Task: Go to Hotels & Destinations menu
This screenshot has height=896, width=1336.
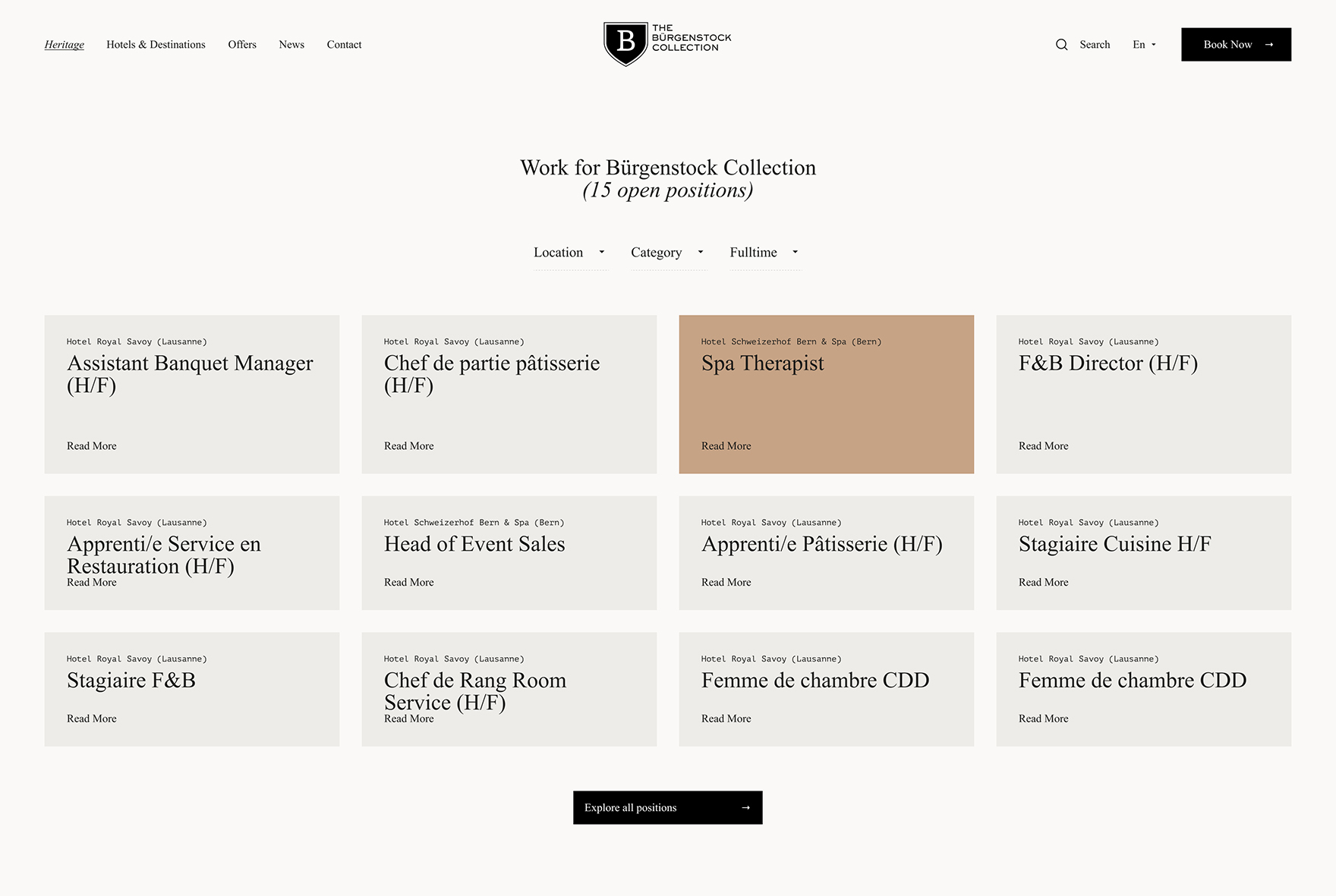Action: 156,45
